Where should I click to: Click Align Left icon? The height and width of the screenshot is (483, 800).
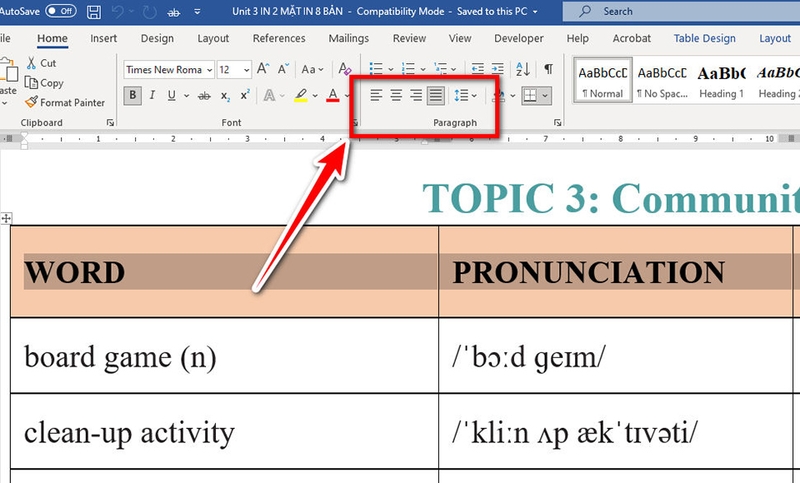[x=376, y=95]
